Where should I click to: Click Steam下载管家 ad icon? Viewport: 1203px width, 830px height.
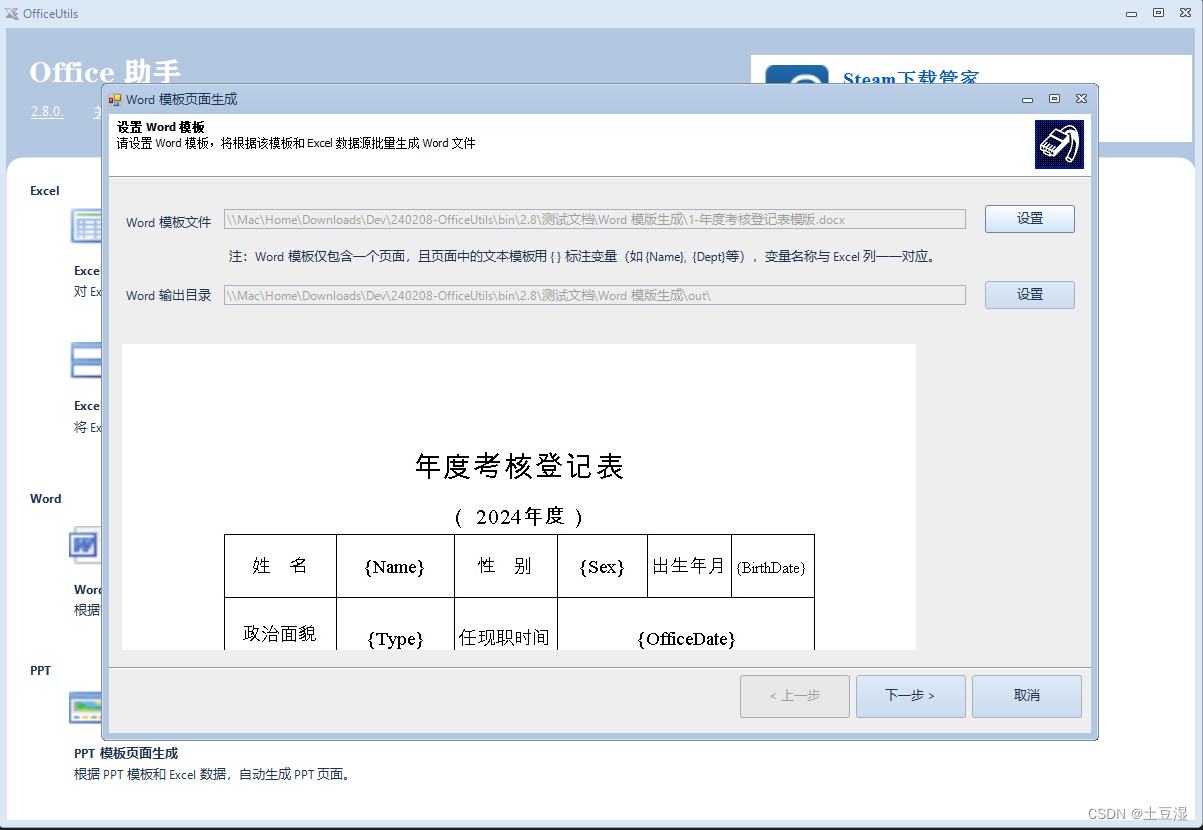[x=797, y=75]
